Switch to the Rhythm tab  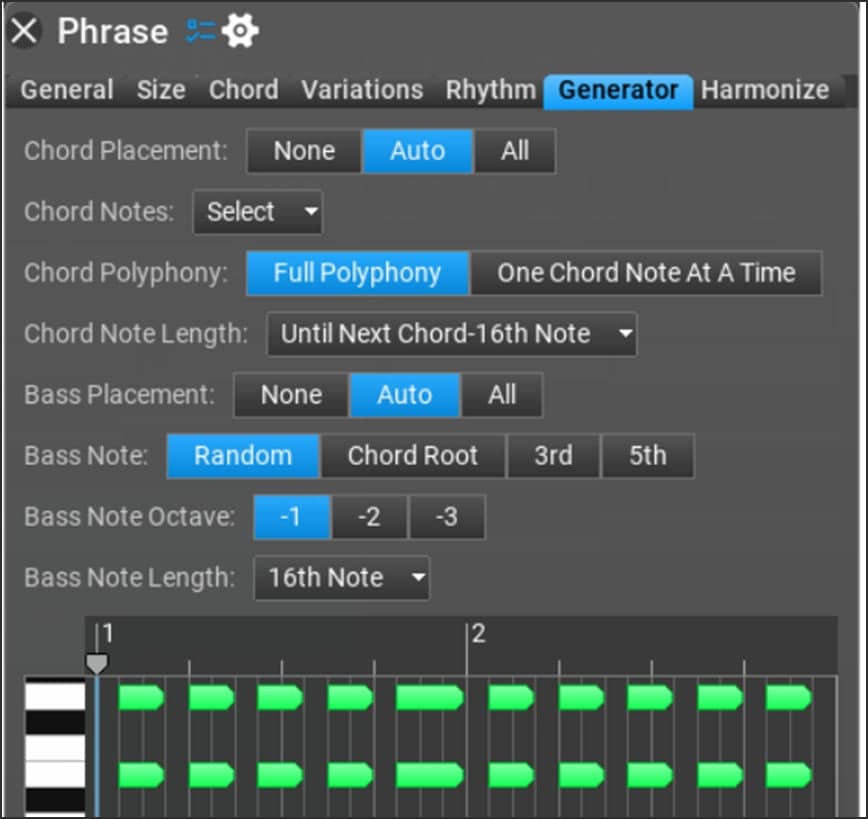(489, 89)
